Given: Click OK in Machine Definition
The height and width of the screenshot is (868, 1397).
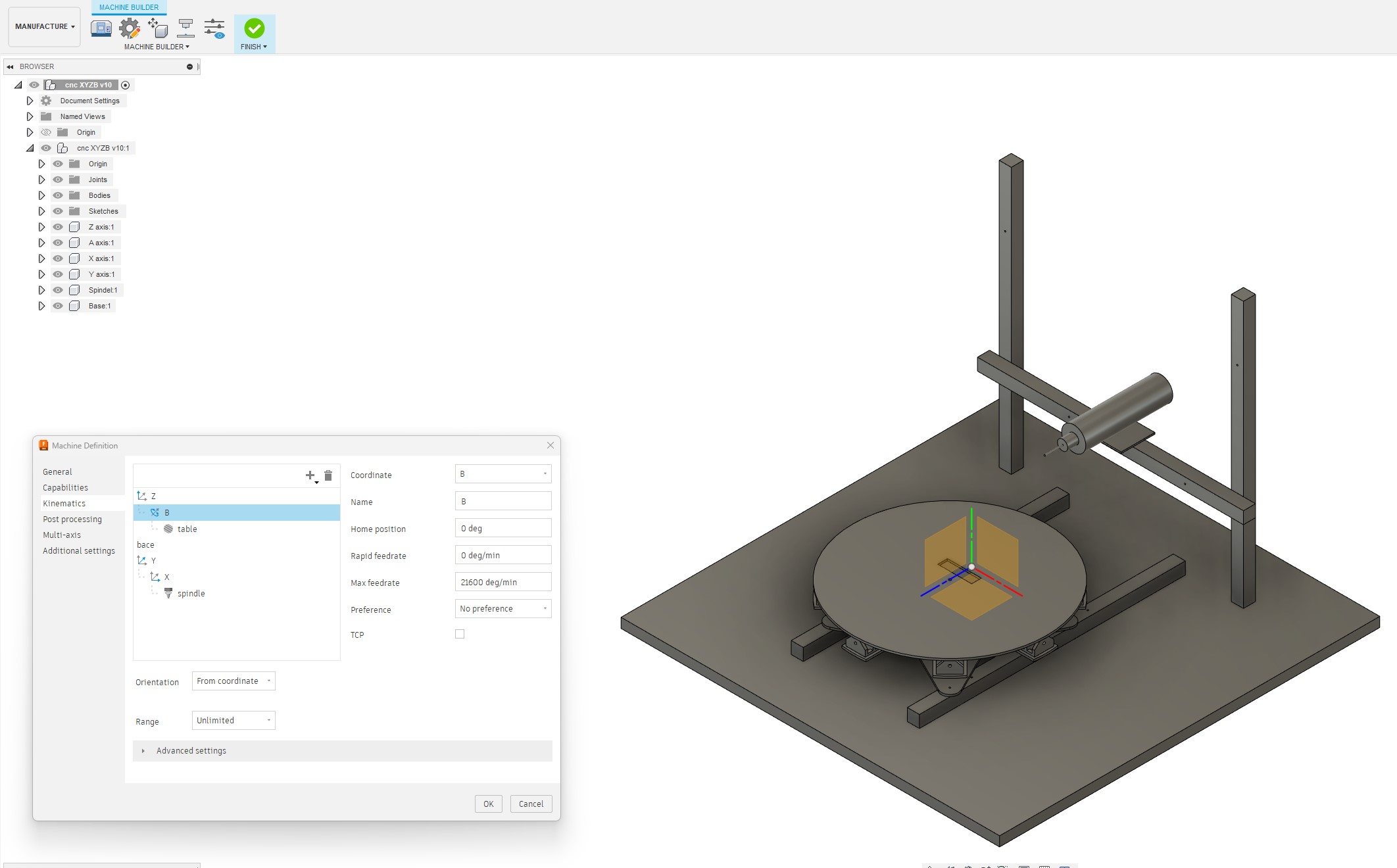Looking at the screenshot, I should 489,804.
